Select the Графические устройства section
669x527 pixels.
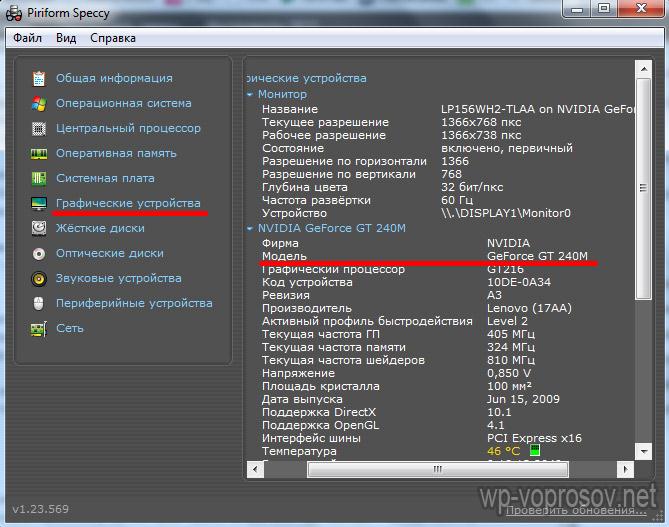128,203
